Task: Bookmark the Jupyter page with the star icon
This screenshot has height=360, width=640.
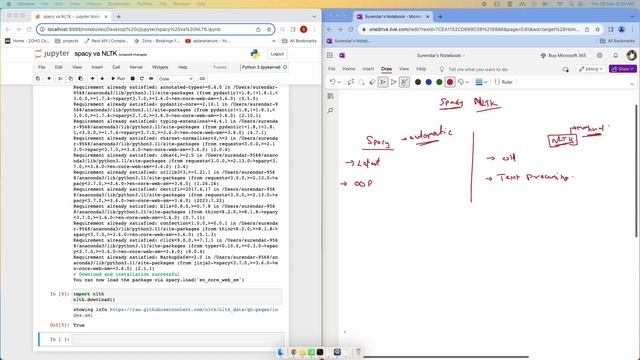Action: pyautogui.click(x=269, y=29)
